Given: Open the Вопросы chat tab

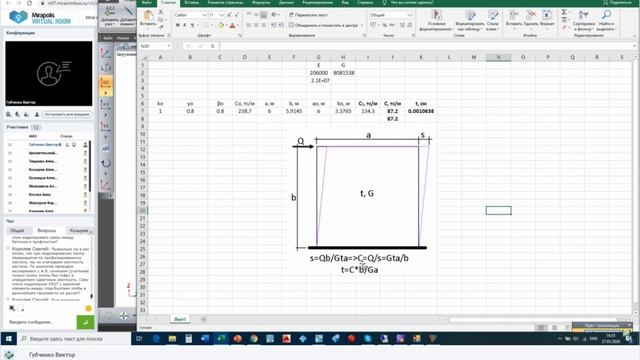Looking at the screenshot, I should [x=47, y=231].
